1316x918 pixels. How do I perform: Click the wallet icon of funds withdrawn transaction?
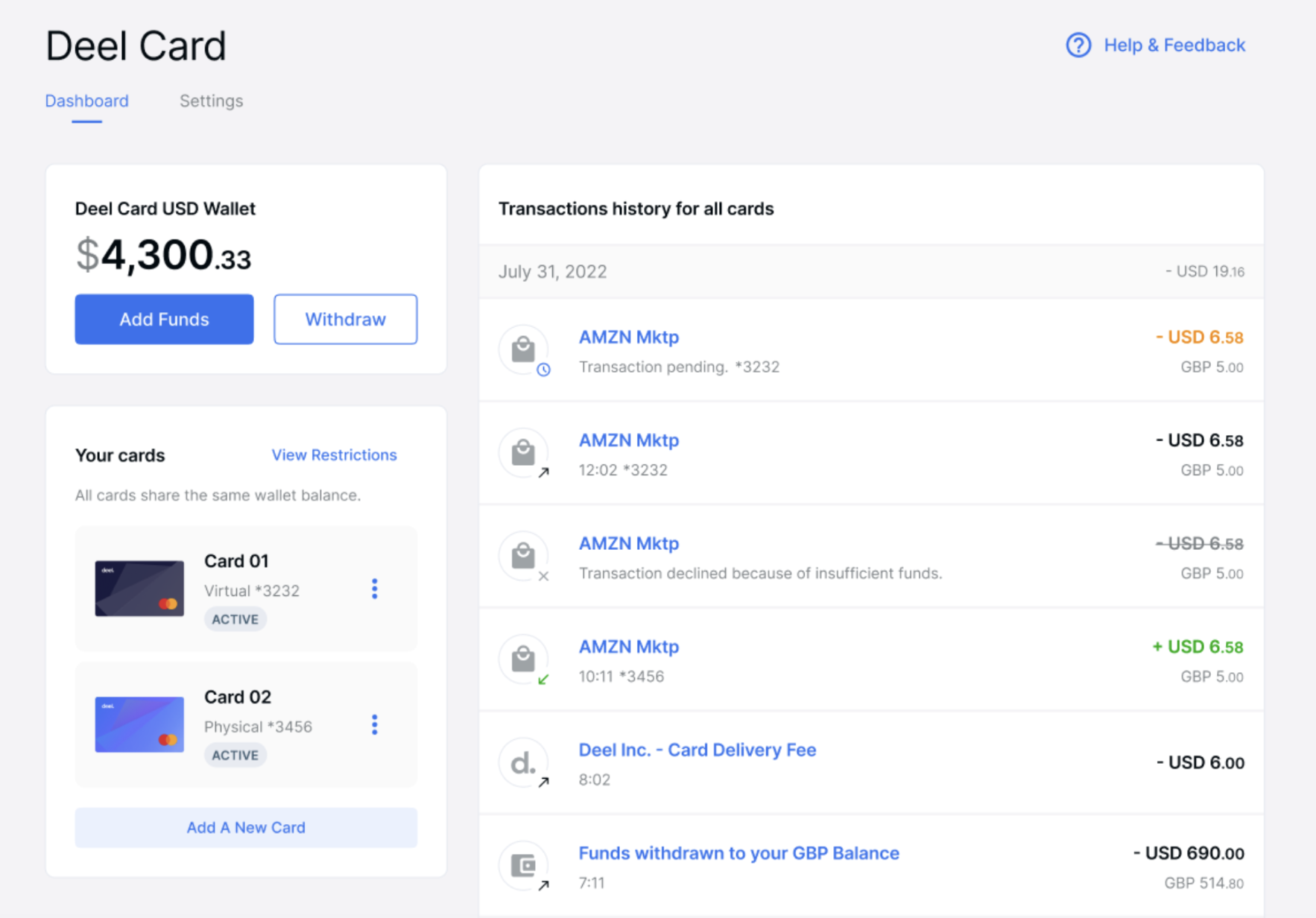(523, 865)
